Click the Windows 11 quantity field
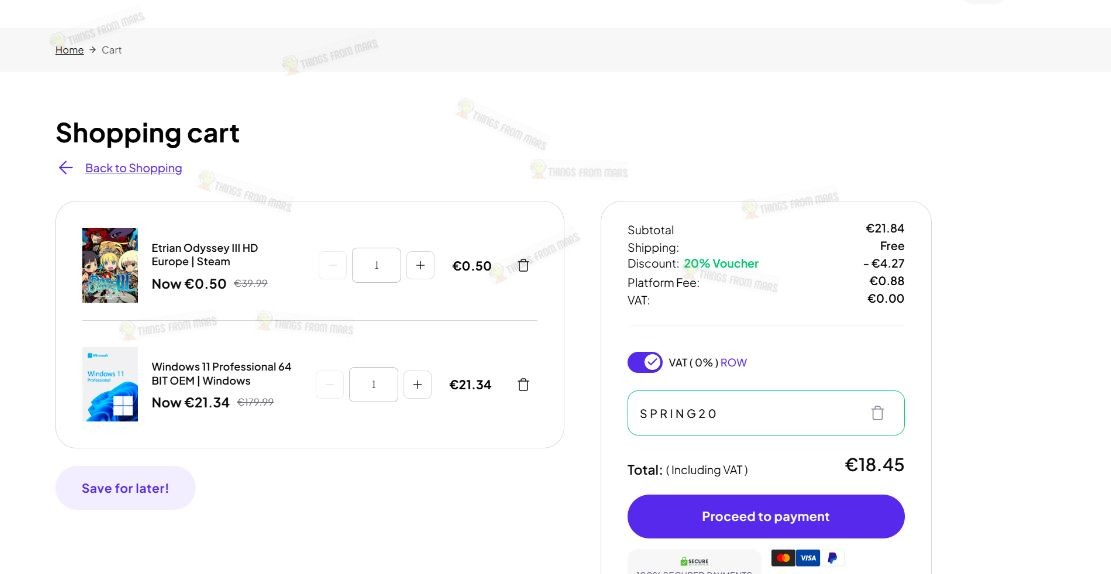The image size is (1111, 574). coord(373,385)
